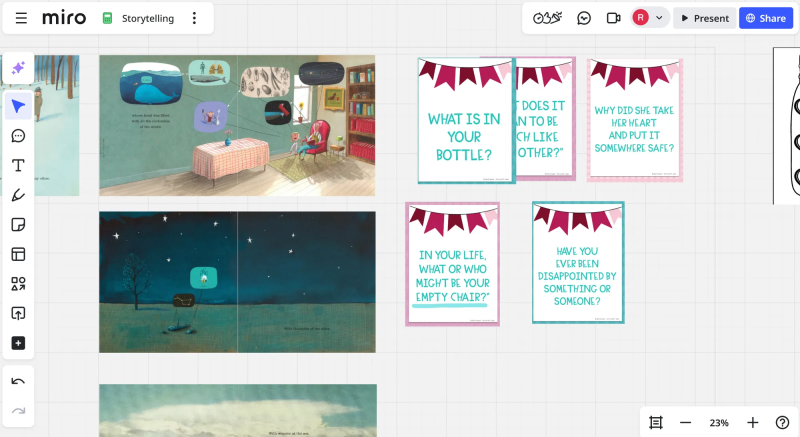The image size is (800, 437).
Task: Select the 'What is in your bottle?' card
Action: click(x=465, y=120)
